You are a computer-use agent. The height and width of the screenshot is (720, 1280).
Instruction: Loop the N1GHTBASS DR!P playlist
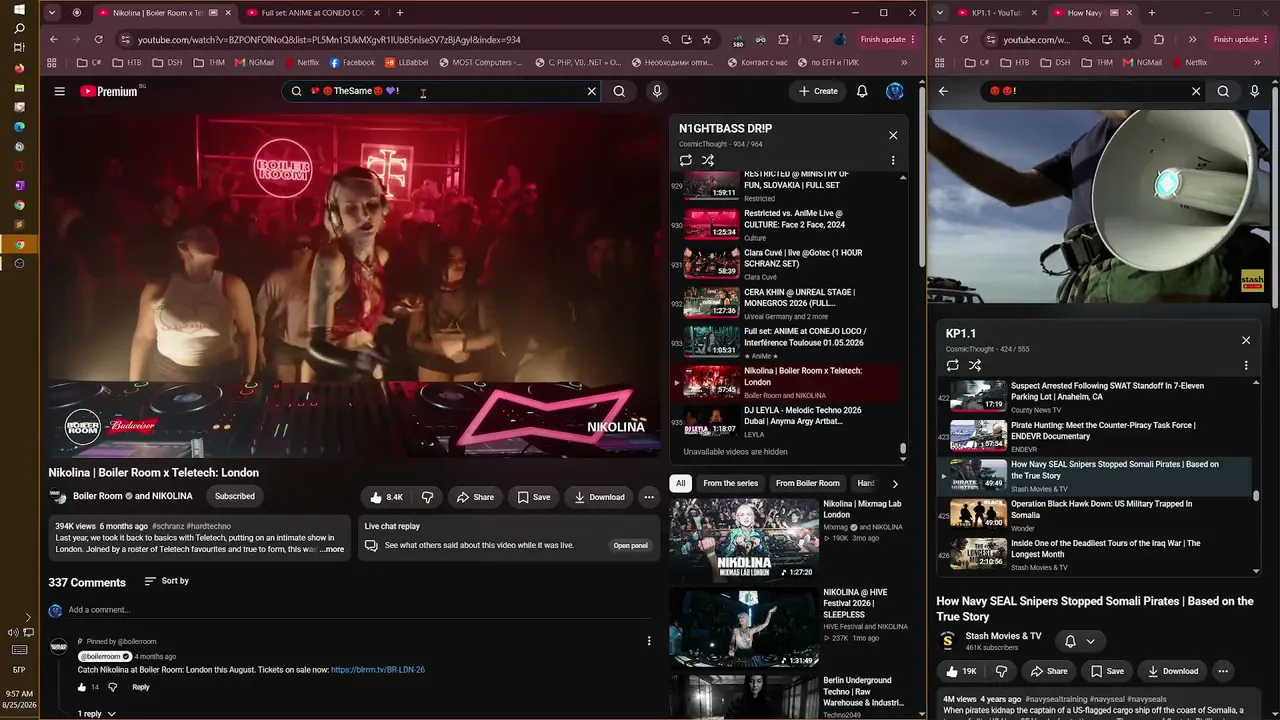click(x=686, y=160)
